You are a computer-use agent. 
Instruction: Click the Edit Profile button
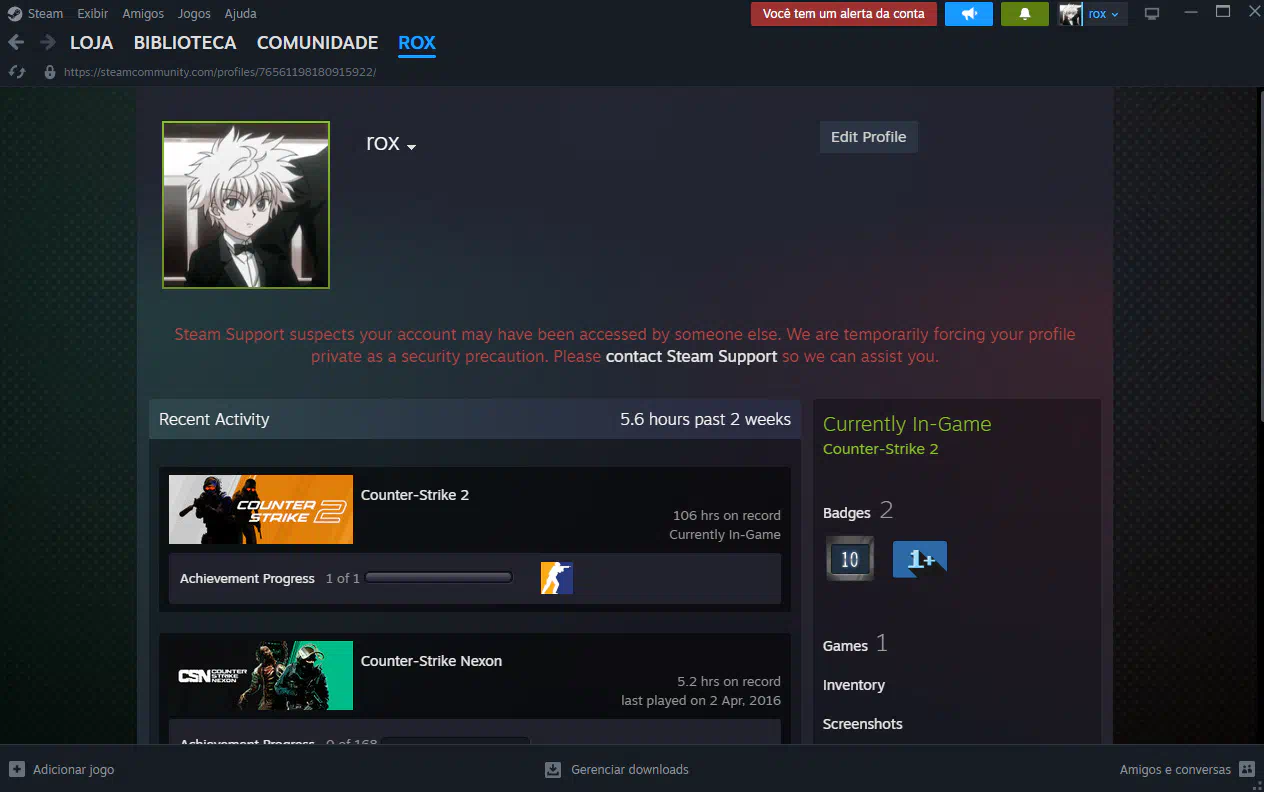coord(868,137)
